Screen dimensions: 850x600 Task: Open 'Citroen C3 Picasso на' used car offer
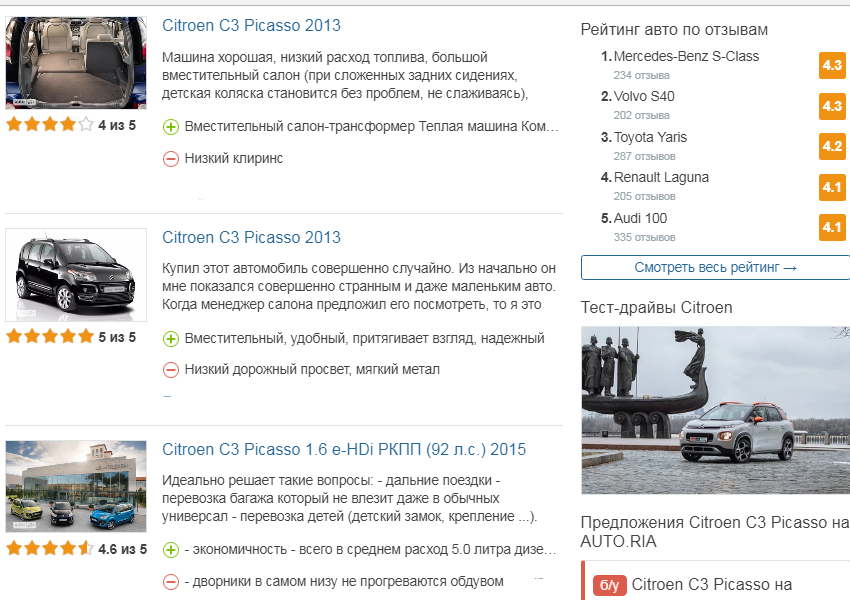click(x=712, y=584)
